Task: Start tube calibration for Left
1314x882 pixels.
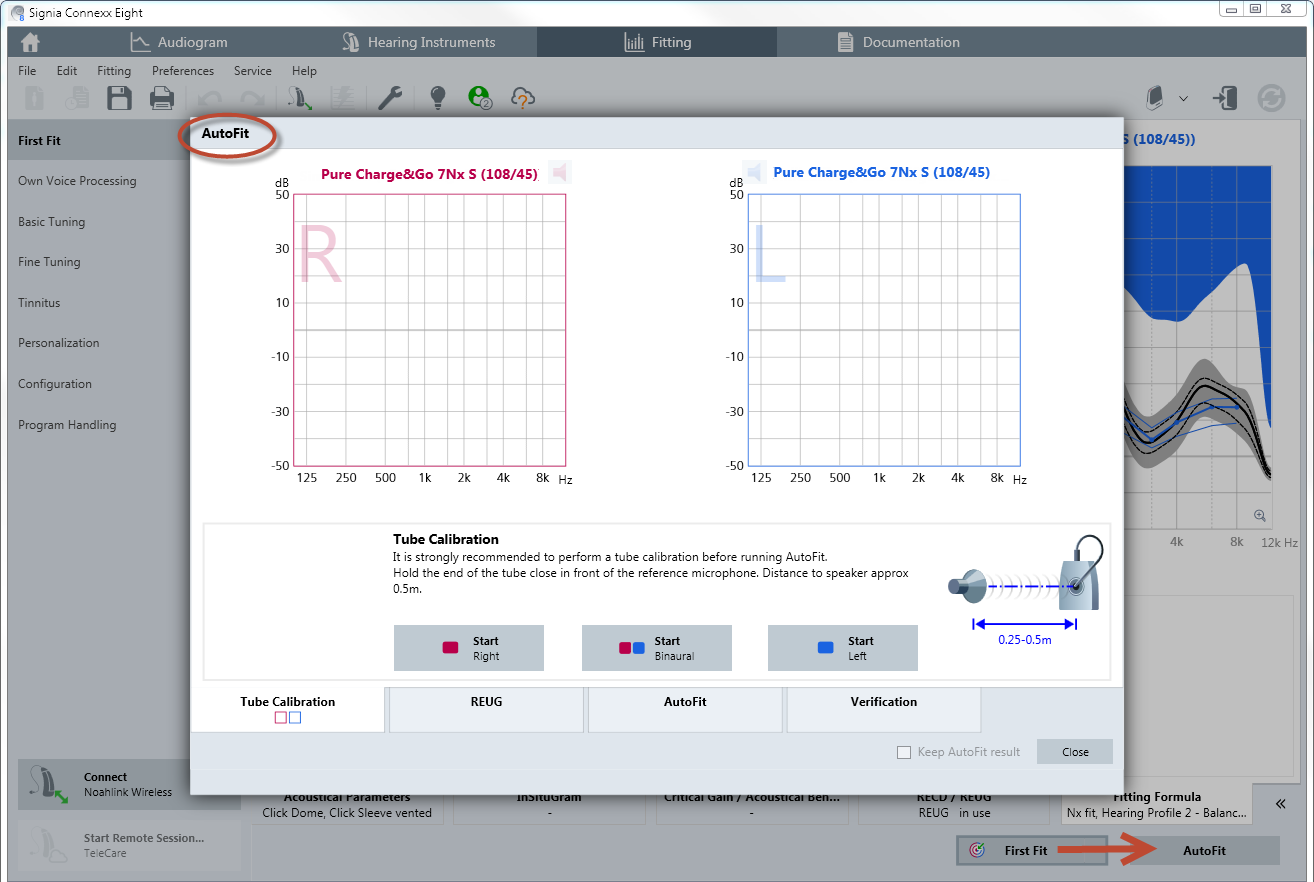Action: (843, 648)
